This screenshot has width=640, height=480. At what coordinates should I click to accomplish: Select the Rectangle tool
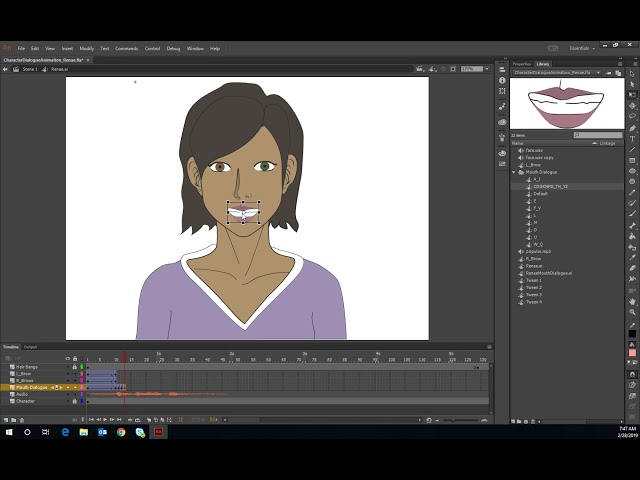[x=632, y=160]
